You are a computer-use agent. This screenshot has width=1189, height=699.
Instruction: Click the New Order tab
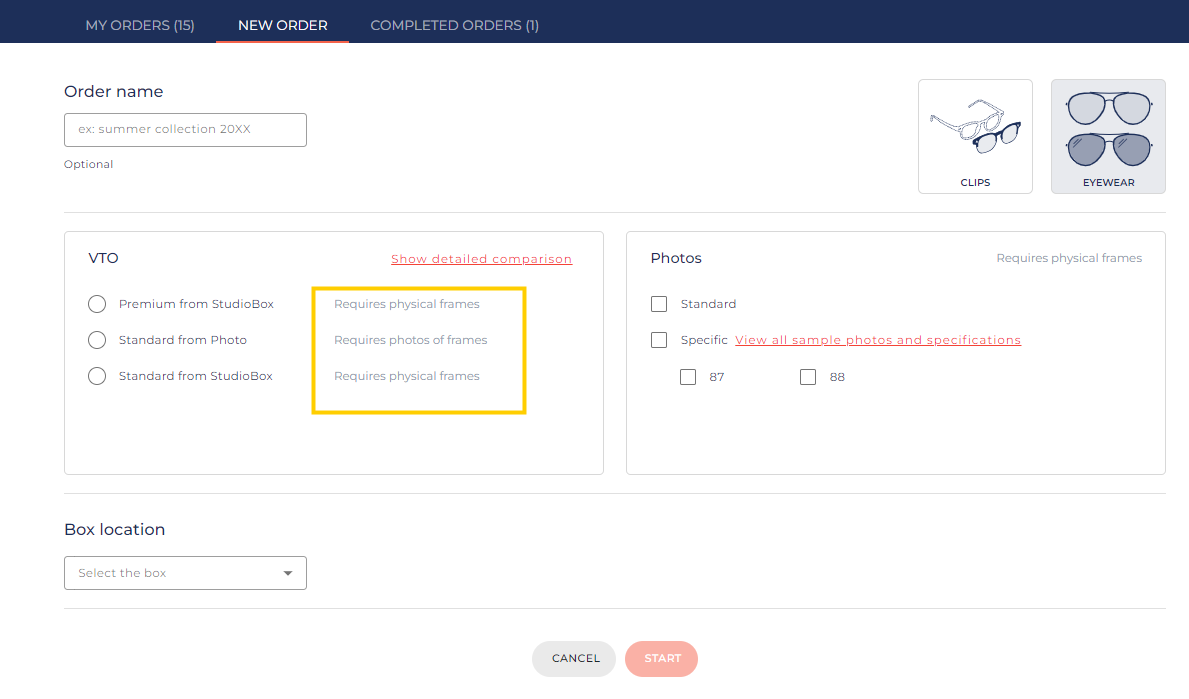tap(282, 25)
